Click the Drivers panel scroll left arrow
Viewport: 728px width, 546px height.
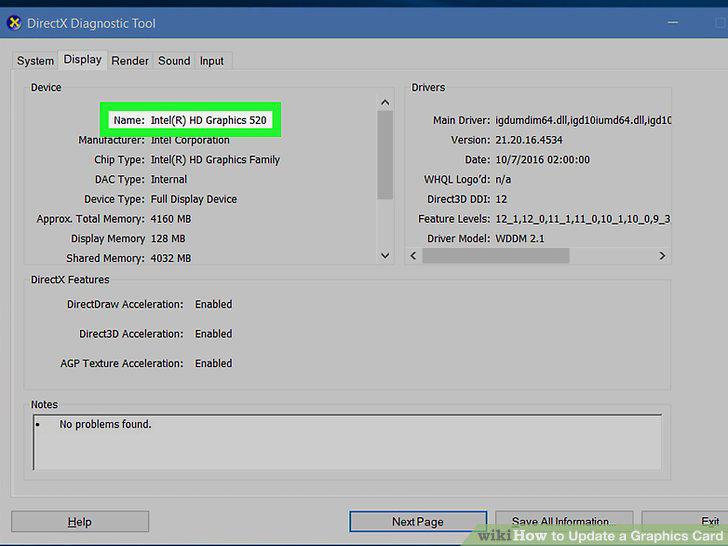(x=413, y=256)
